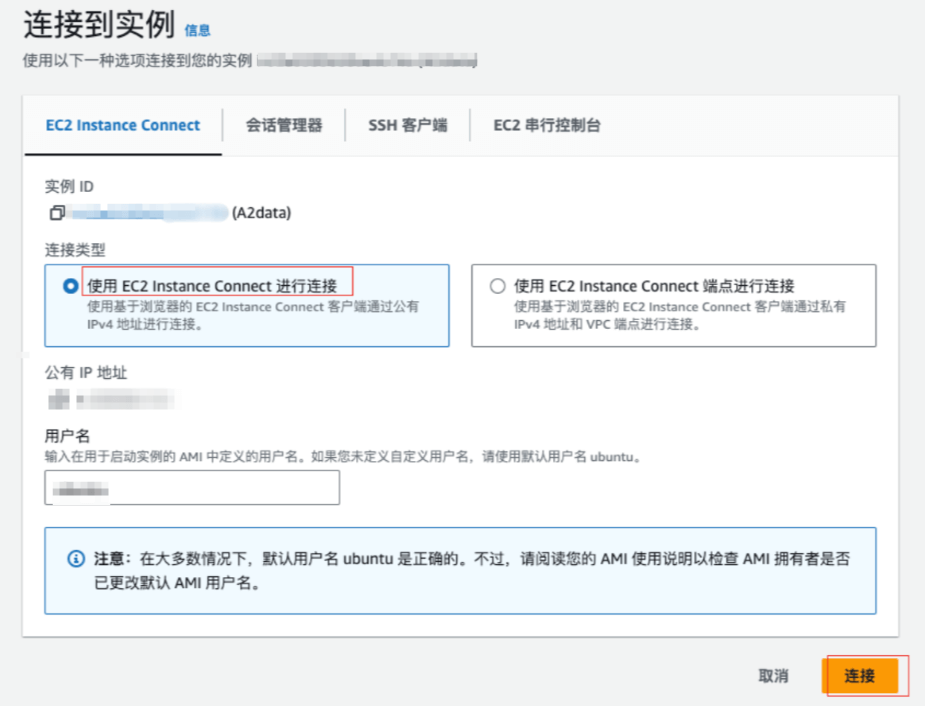Click the 用户名 heading label
Image resolution: width=925 pixels, height=706 pixels.
pyautogui.click(x=67, y=436)
